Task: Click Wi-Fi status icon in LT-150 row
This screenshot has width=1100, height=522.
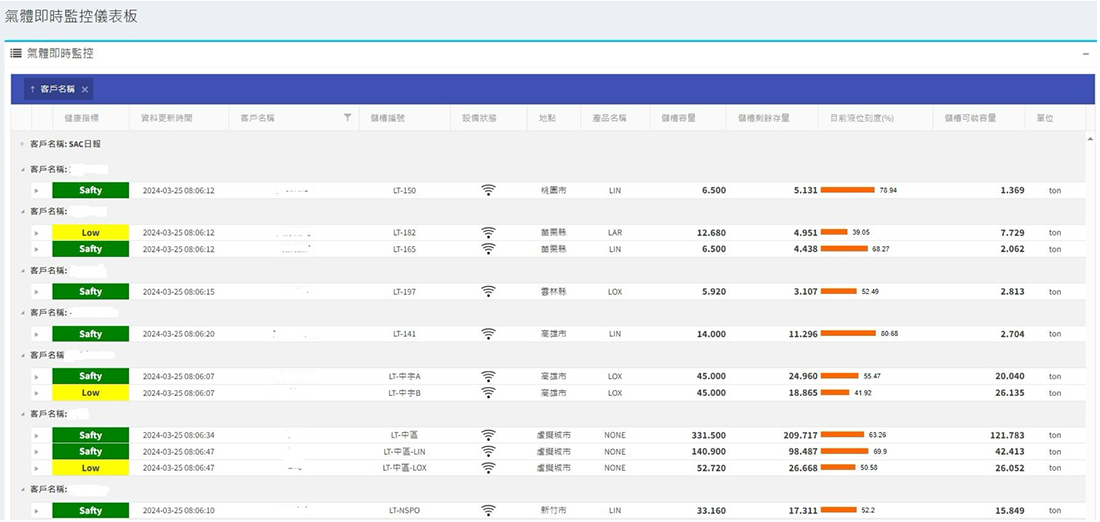Action: 488,190
